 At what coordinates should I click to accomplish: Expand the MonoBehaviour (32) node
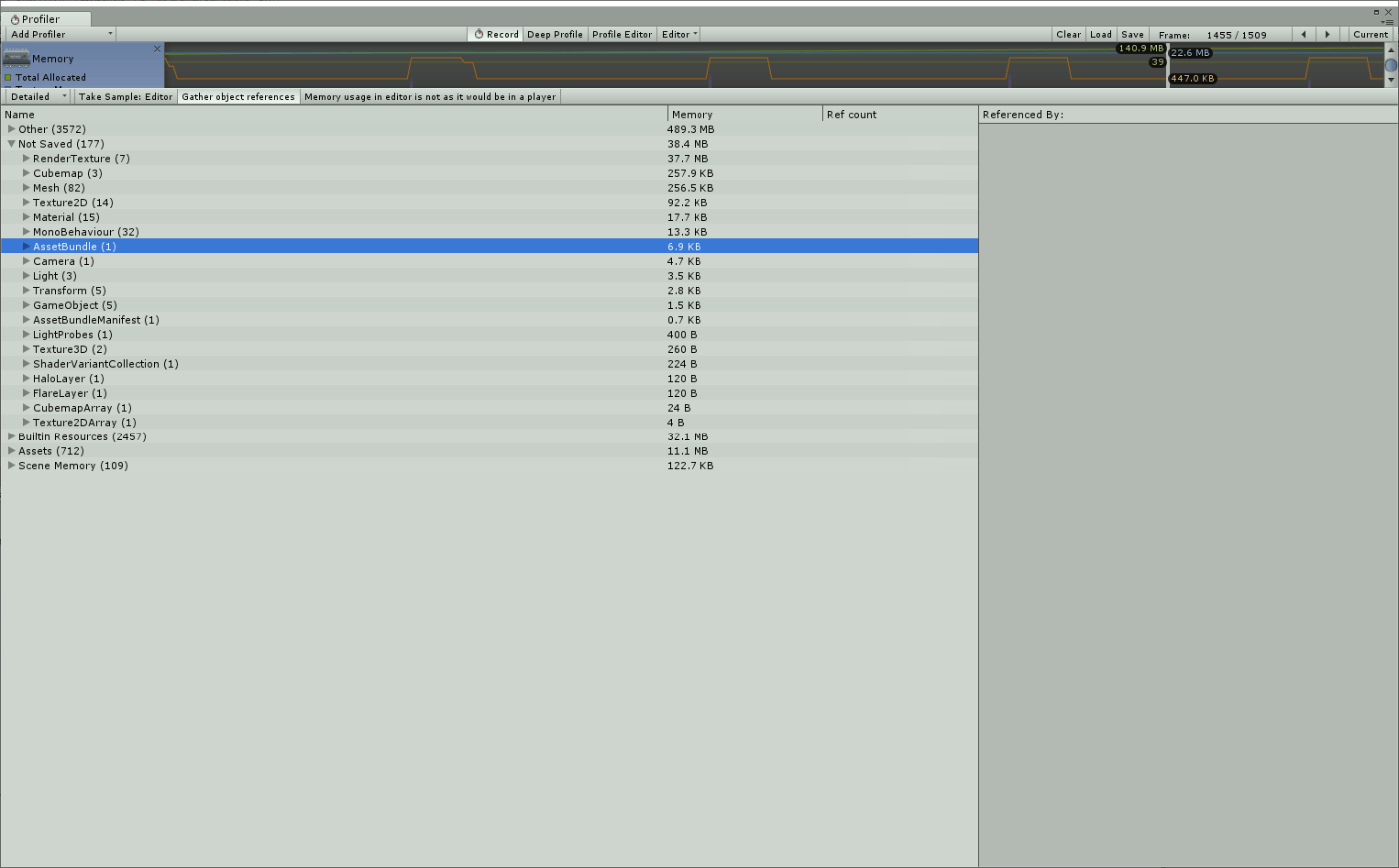click(x=26, y=232)
